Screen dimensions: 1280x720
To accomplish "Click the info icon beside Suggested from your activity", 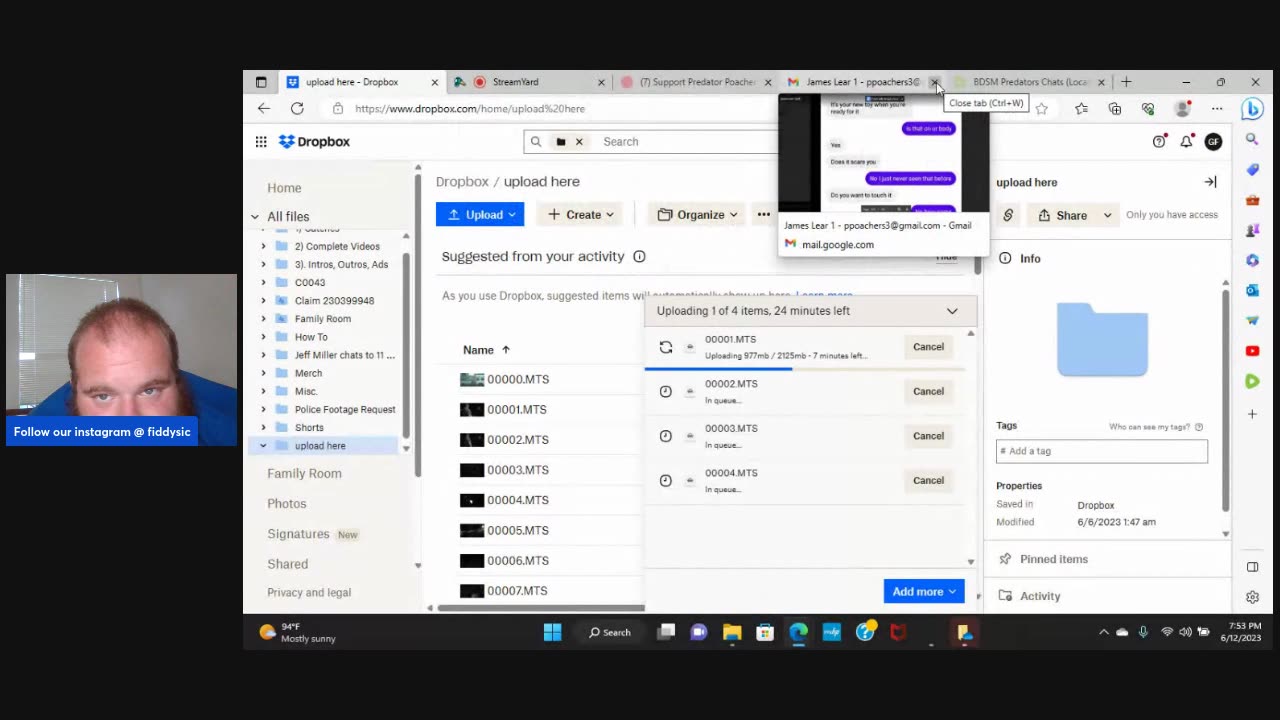I will point(639,256).
